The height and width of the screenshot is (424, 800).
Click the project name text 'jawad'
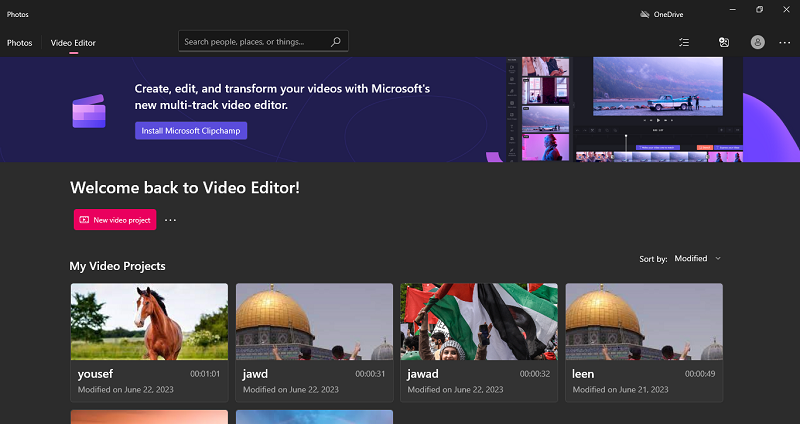click(423, 374)
